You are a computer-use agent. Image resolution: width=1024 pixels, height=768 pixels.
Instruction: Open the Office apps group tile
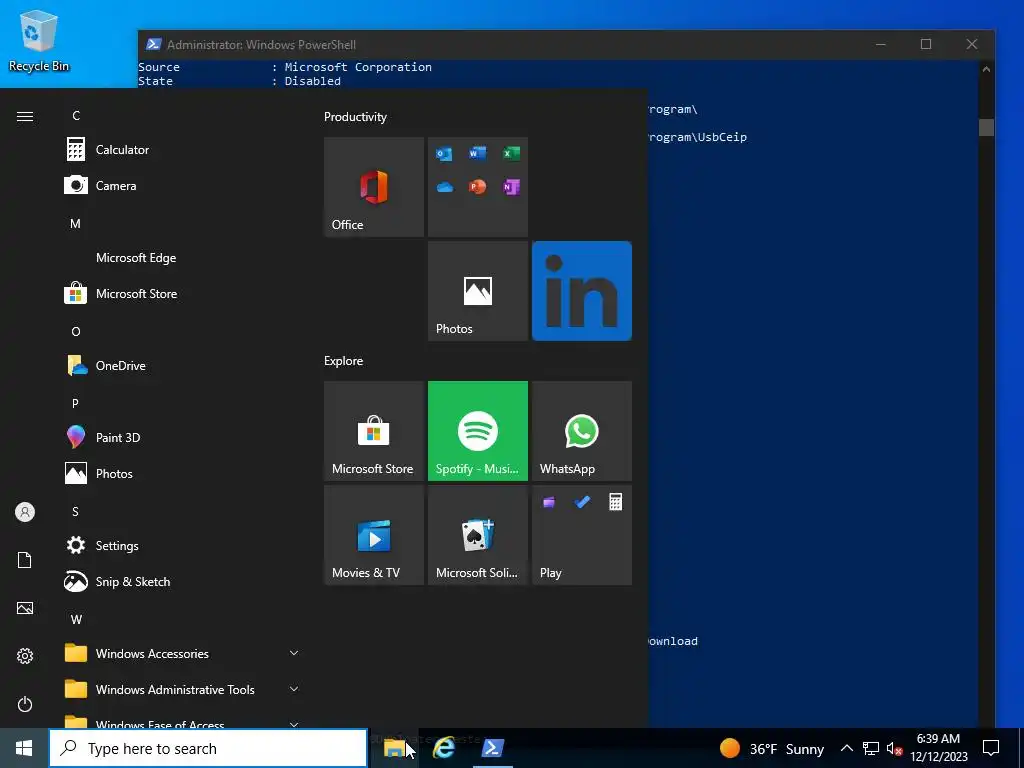(478, 187)
